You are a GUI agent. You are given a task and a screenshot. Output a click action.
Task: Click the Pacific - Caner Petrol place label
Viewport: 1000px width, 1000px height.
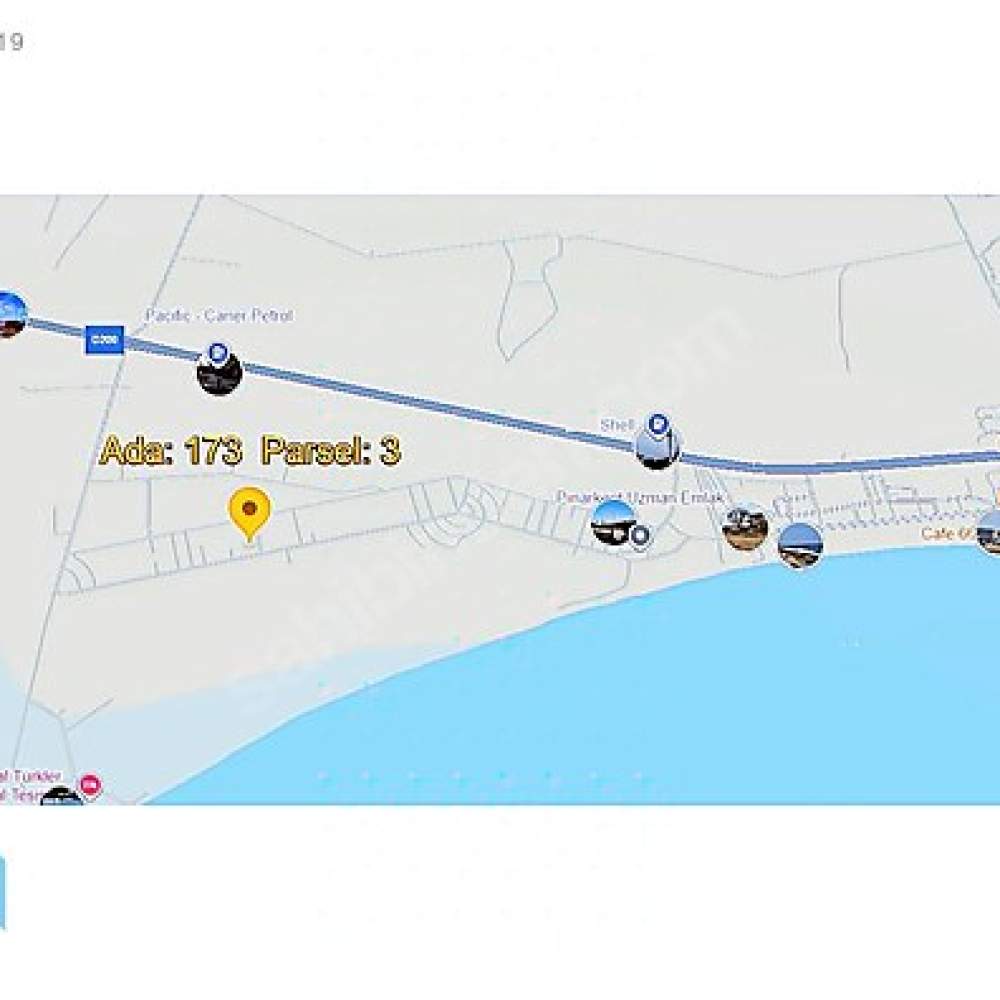pyautogui.click(x=219, y=315)
